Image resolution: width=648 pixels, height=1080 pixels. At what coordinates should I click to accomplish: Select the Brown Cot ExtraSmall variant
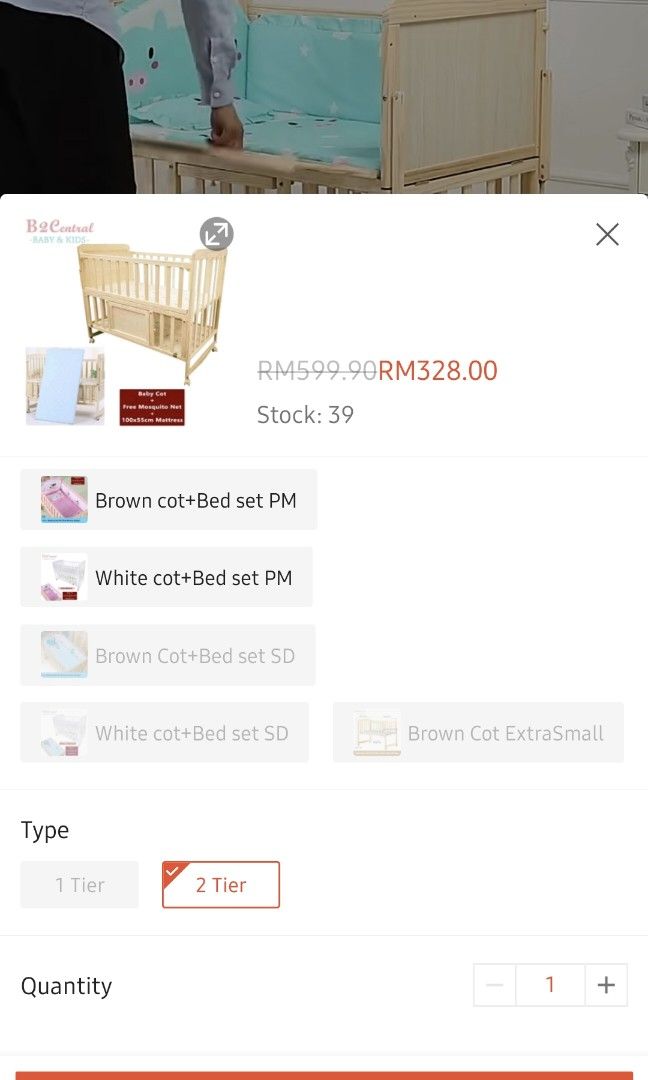478,733
